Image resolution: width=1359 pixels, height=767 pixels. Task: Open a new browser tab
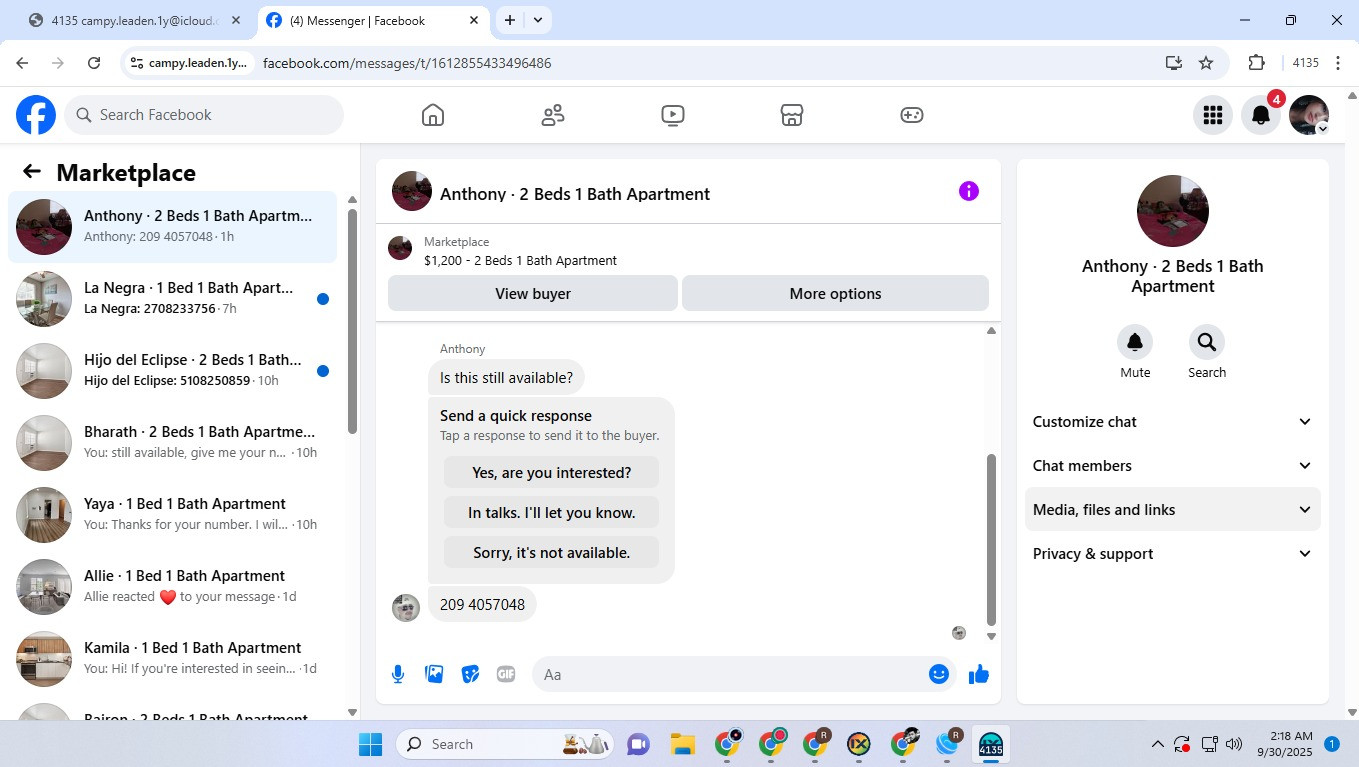pyautogui.click(x=510, y=20)
